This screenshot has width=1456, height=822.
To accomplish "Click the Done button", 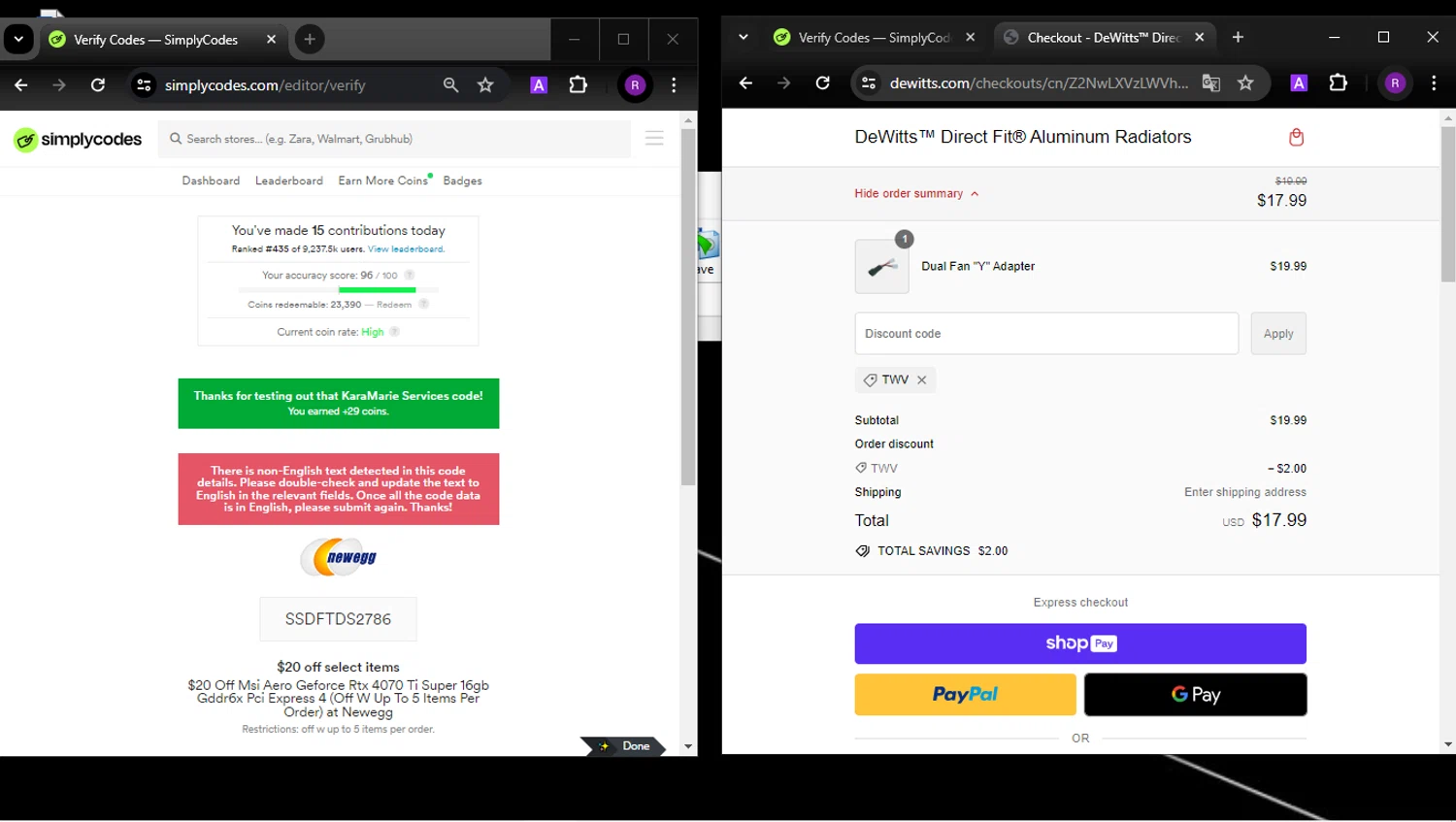I will click(x=624, y=746).
